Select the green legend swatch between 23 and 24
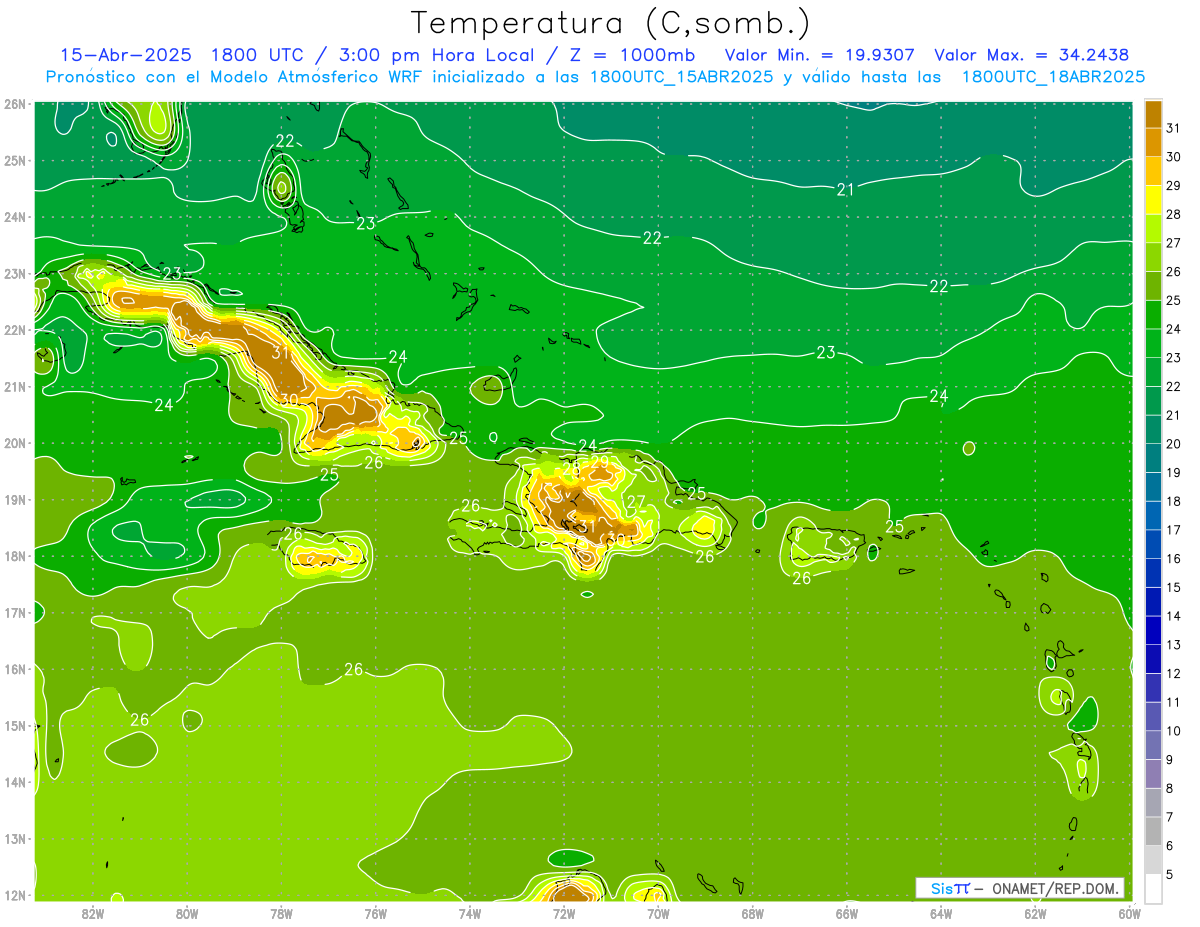Viewport: 1200px width, 927px height. coord(1153,343)
